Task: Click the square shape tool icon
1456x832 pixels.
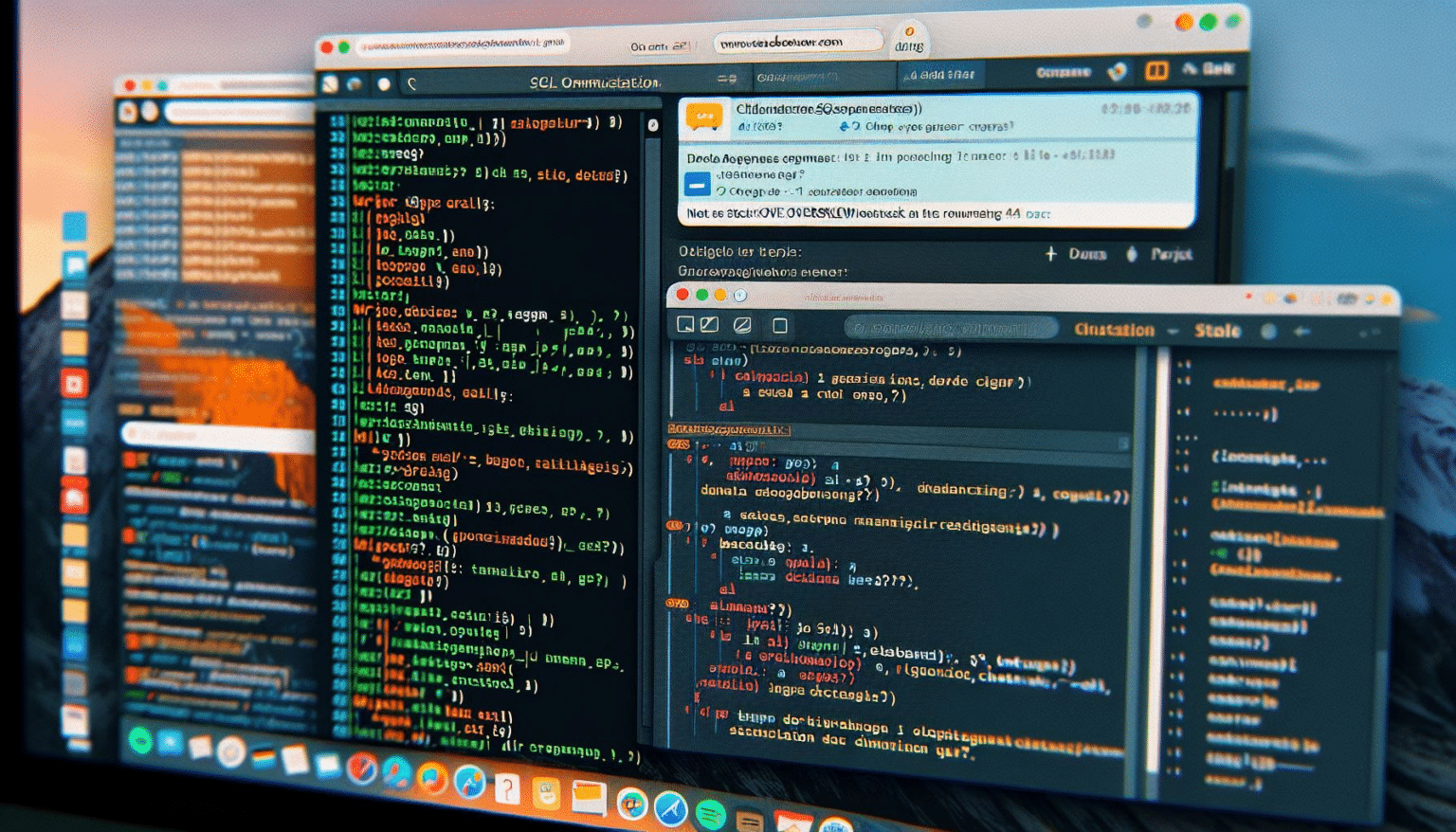Action: click(778, 325)
